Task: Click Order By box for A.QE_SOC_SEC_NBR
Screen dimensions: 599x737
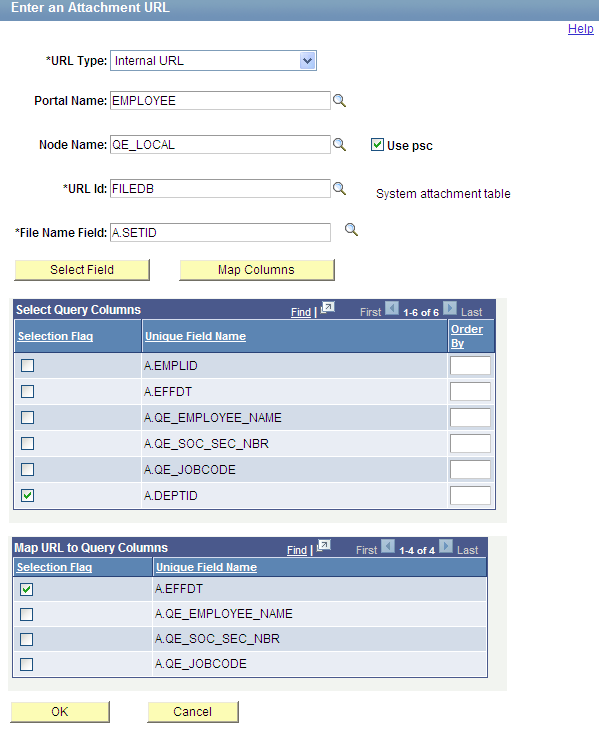Action: coord(470,443)
